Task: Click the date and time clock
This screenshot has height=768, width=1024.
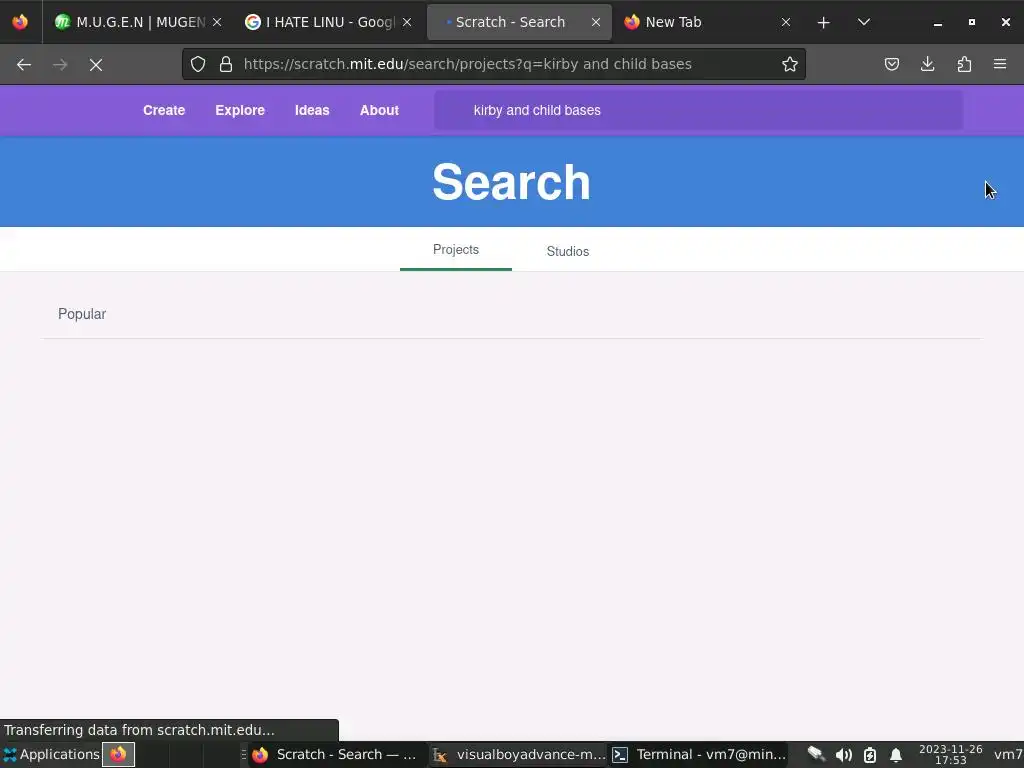Action: pos(950,754)
